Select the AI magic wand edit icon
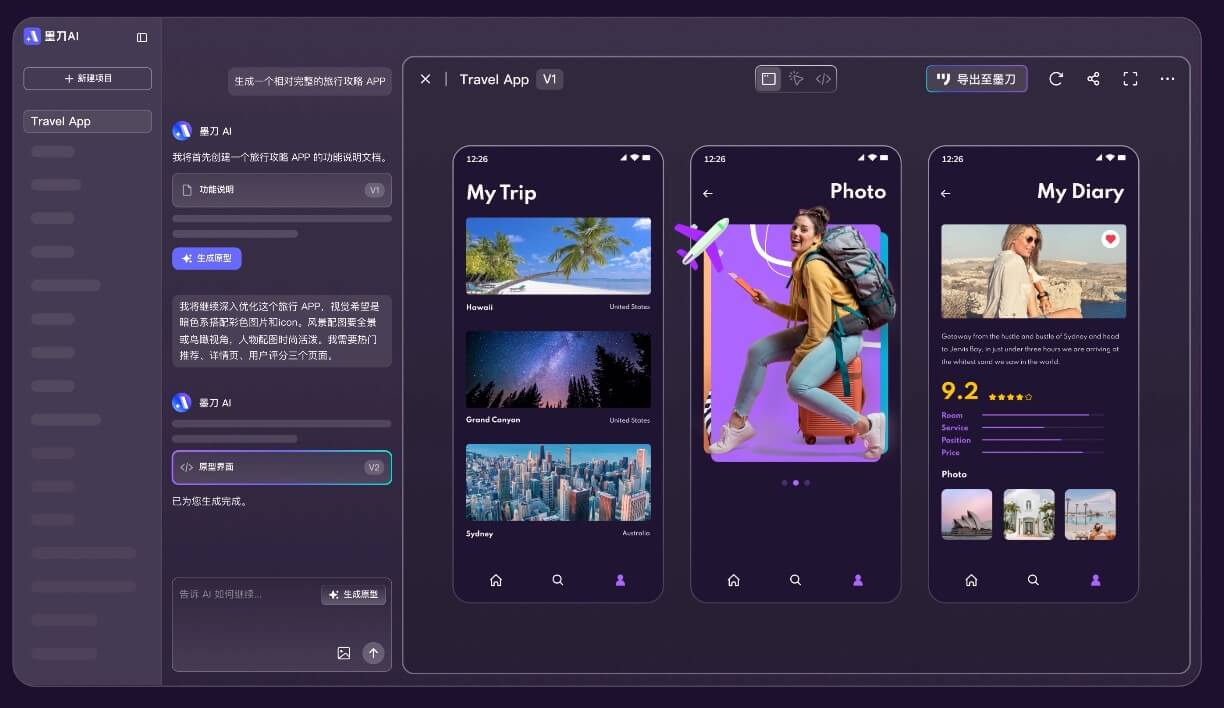This screenshot has width=1224, height=708. (795, 78)
